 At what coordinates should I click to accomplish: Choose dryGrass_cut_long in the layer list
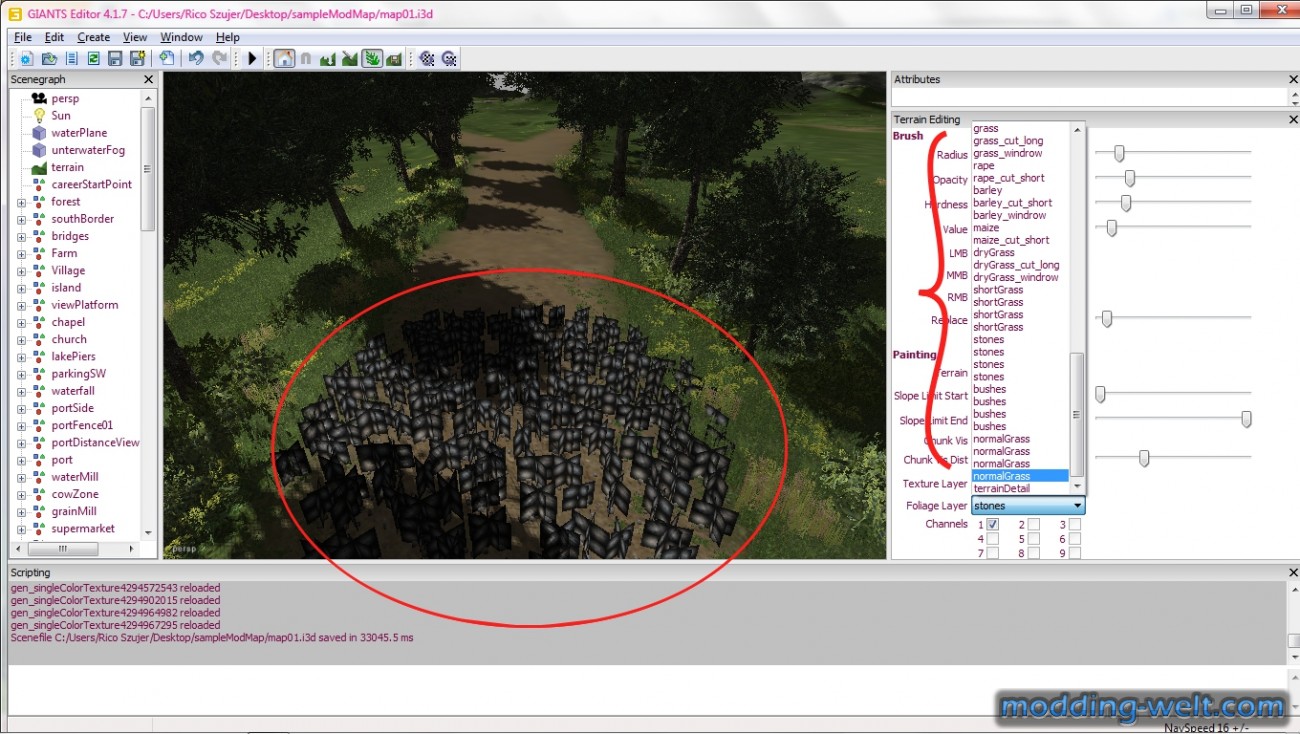click(1020, 265)
